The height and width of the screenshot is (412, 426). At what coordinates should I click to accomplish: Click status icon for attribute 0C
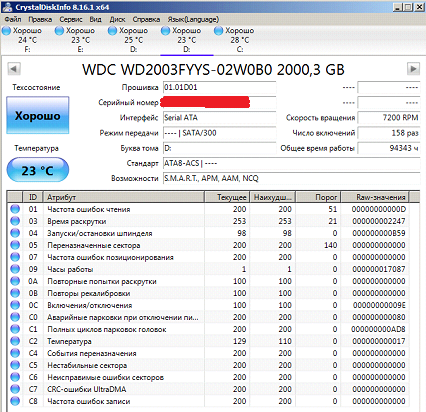coord(15,305)
